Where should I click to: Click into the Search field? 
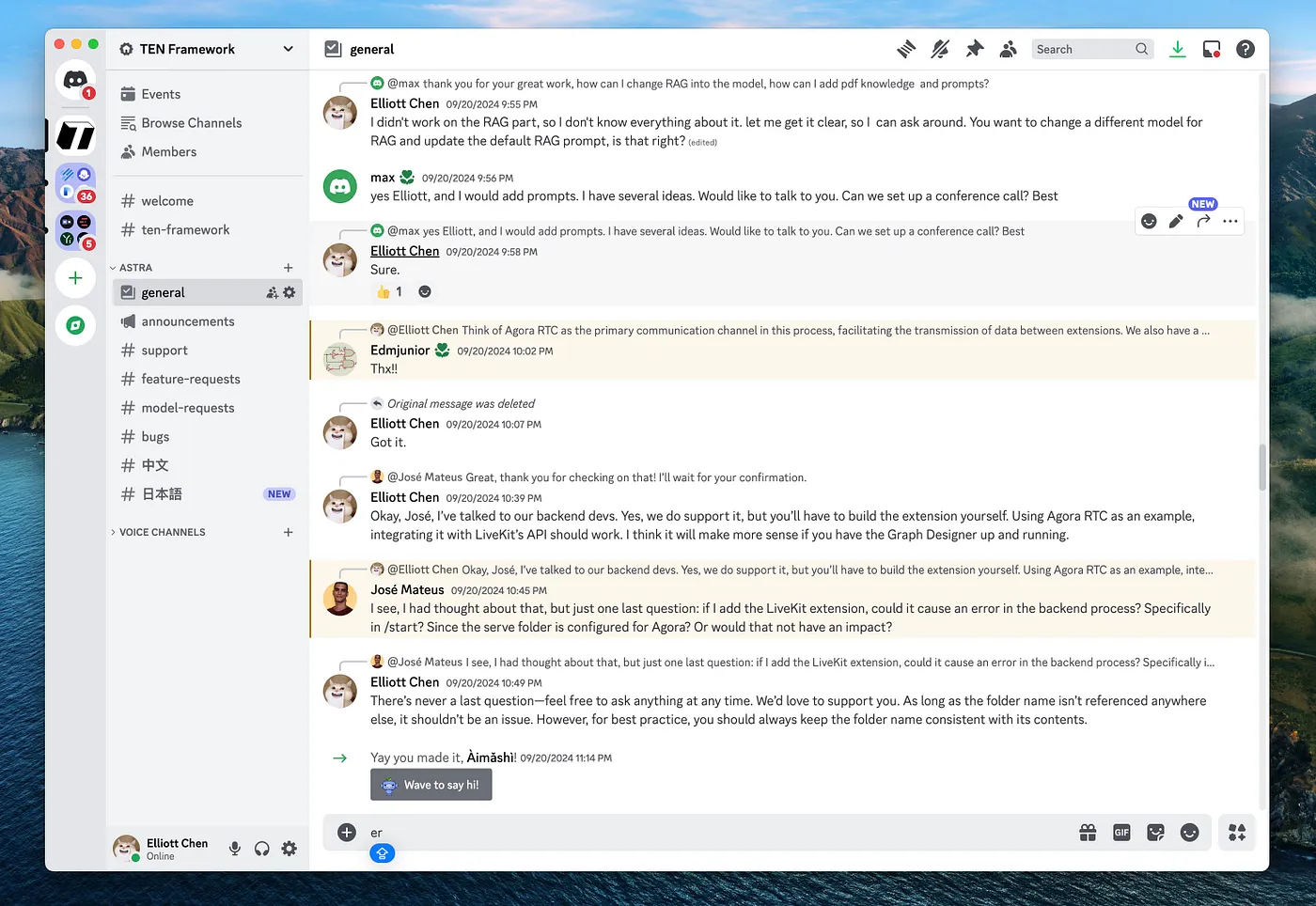click(x=1093, y=49)
